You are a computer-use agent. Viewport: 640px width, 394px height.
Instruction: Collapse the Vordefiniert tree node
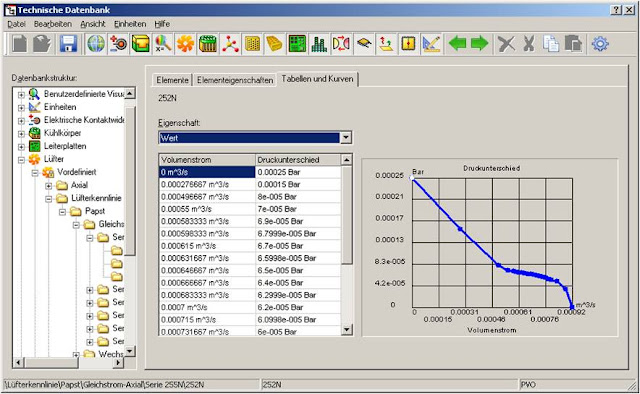click(35, 173)
